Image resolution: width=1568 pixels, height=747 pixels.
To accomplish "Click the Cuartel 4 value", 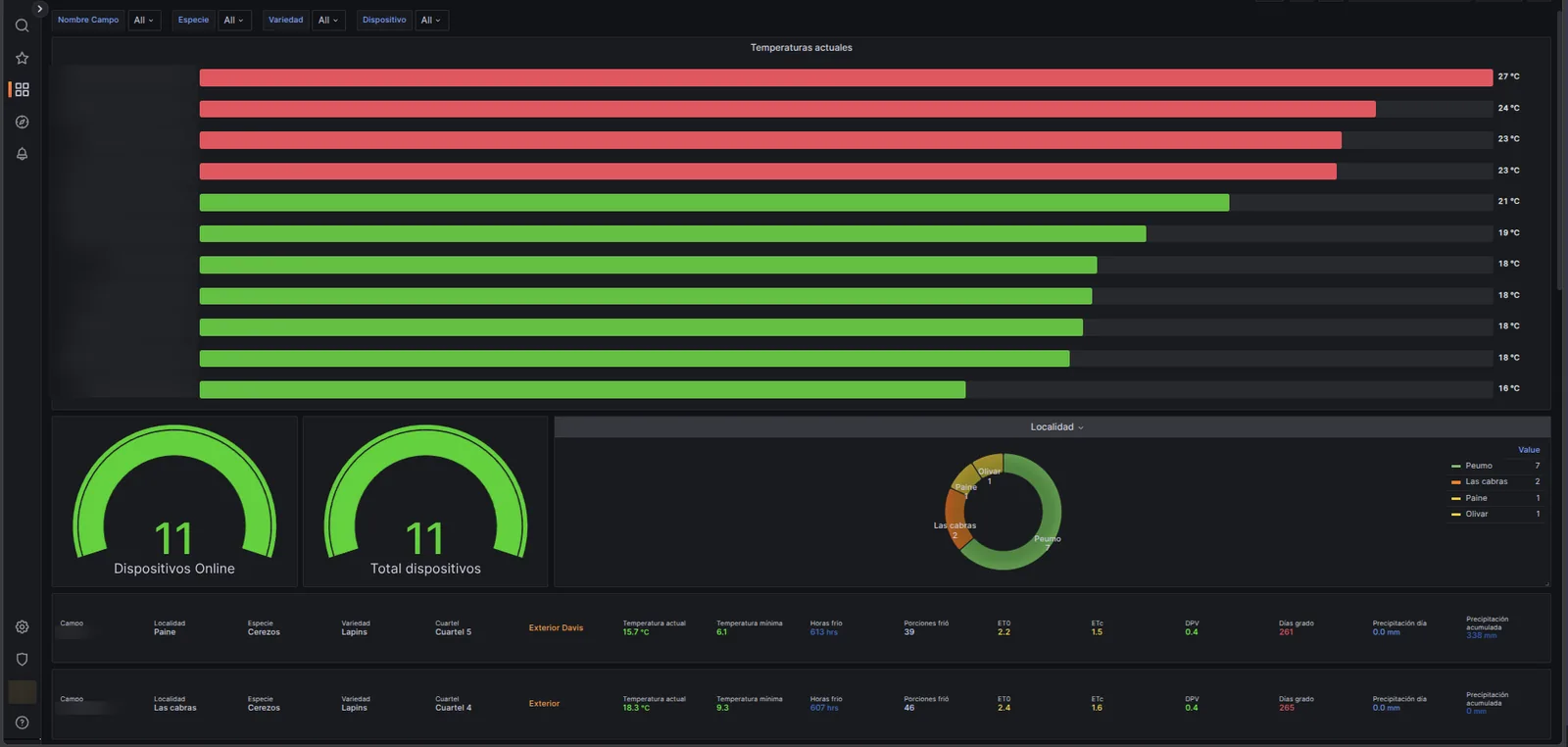I will point(453,708).
